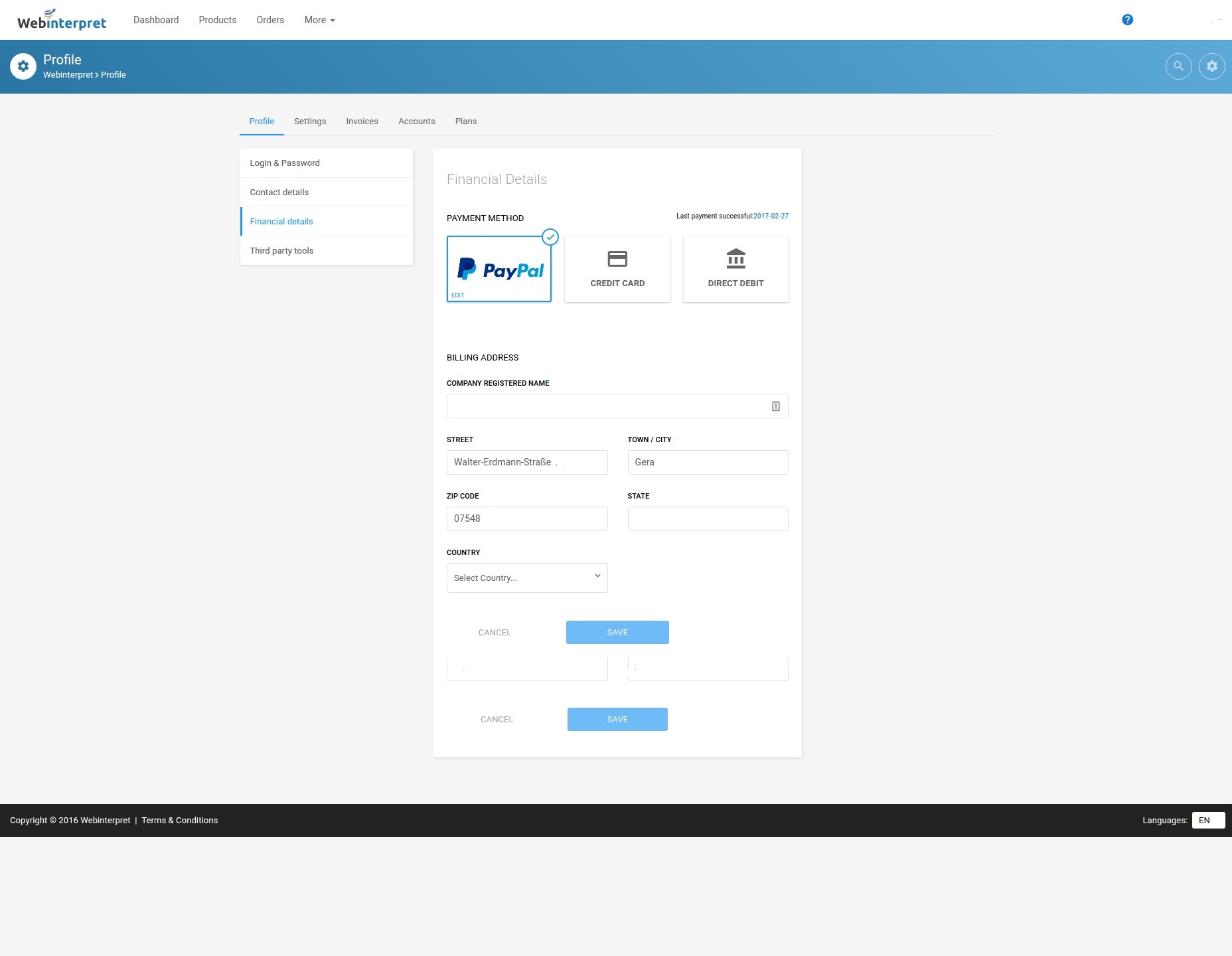Click the Profile breadcrumb item
The height and width of the screenshot is (956, 1232).
114,75
